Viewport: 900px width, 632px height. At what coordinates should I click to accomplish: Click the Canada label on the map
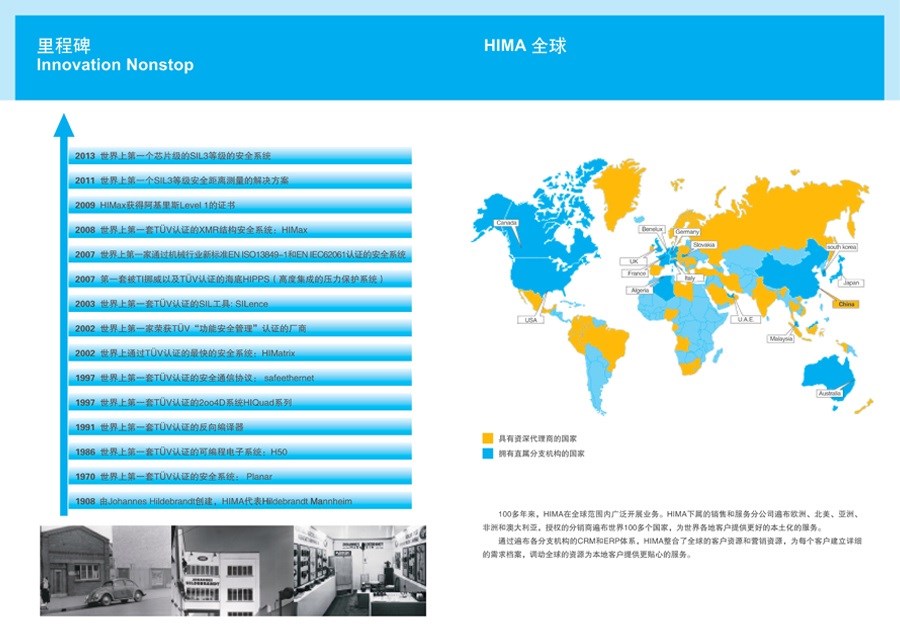[506, 222]
